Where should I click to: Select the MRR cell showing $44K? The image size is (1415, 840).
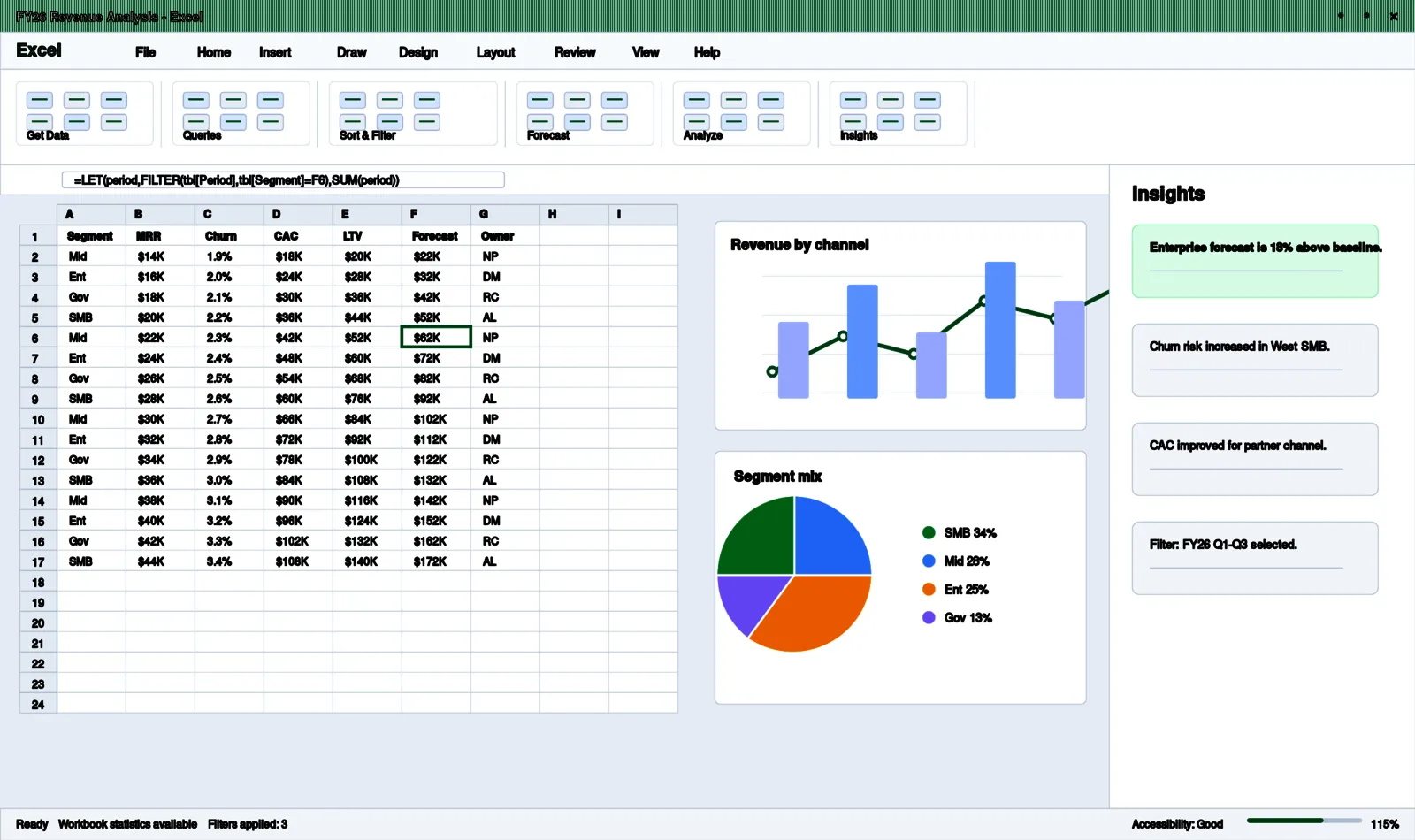click(x=160, y=561)
